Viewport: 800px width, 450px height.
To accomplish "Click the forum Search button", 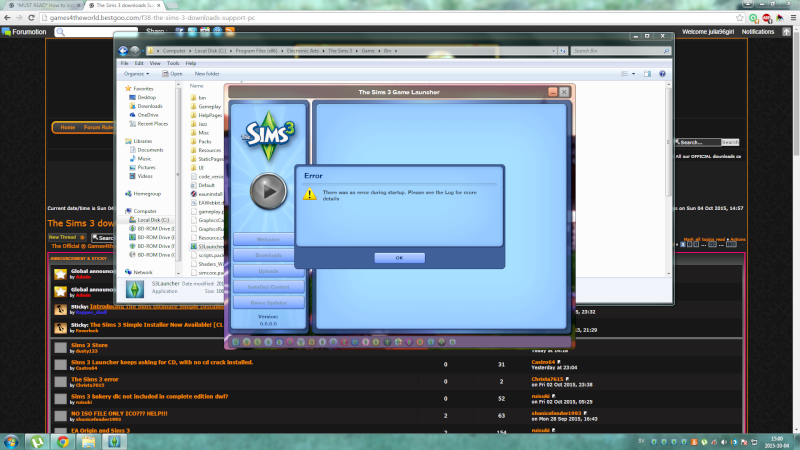I will (730, 142).
